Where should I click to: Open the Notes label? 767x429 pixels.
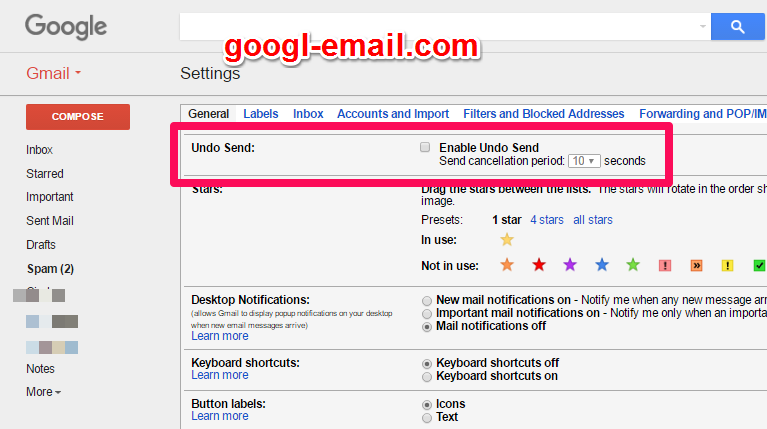click(x=40, y=369)
